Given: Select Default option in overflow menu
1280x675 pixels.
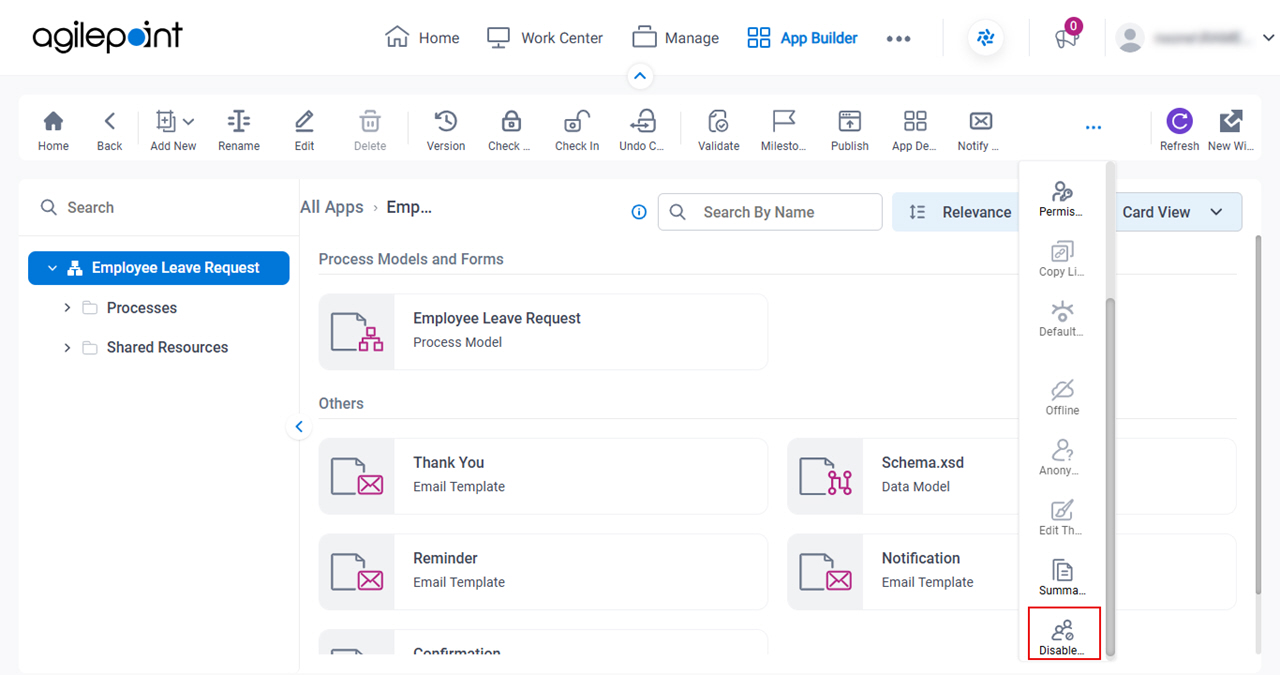Looking at the screenshot, I should [1061, 319].
